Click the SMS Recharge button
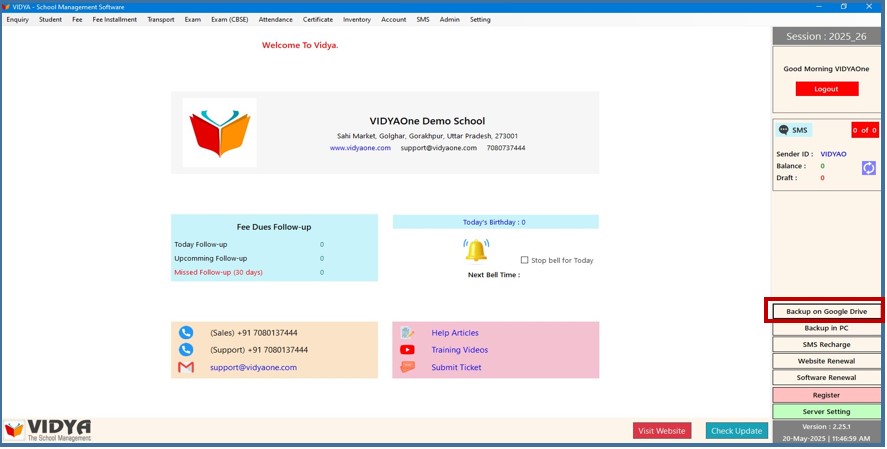This screenshot has height=449, width=887. pos(826,344)
